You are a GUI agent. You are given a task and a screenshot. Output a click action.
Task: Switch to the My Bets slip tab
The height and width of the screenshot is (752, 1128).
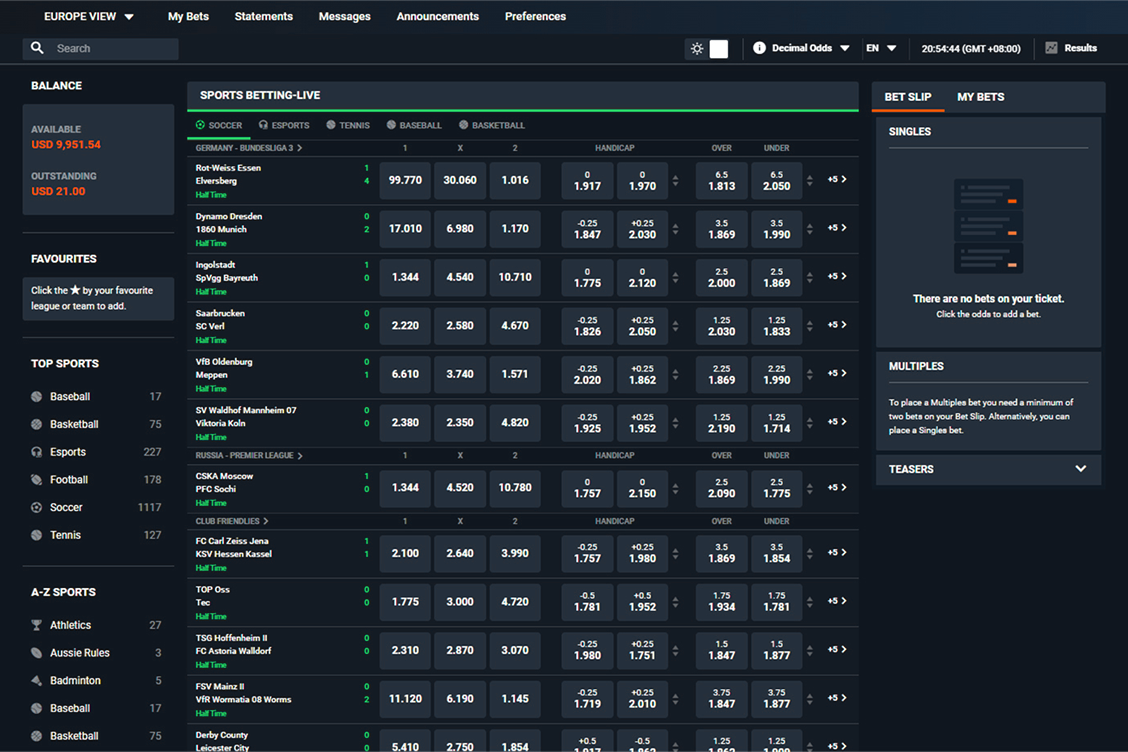click(x=980, y=97)
